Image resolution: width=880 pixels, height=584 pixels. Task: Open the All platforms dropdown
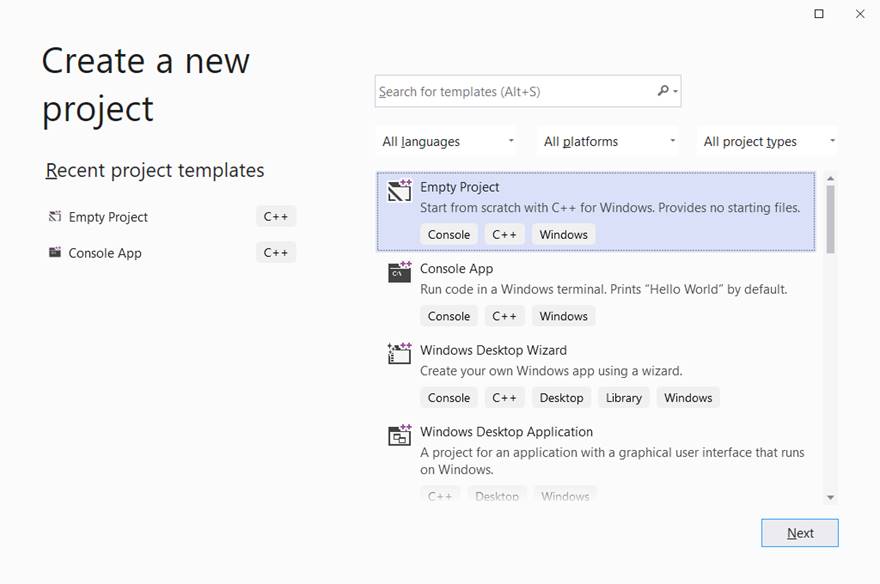[610, 142]
